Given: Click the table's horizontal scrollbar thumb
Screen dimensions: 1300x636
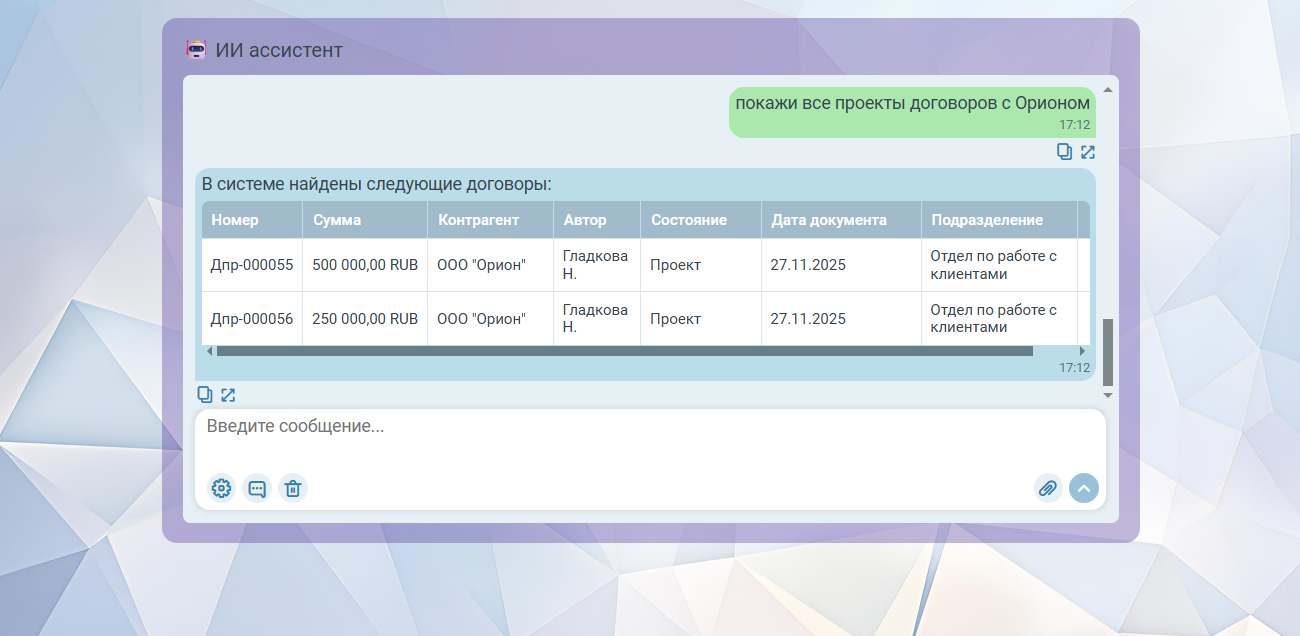Looking at the screenshot, I should 624,351.
